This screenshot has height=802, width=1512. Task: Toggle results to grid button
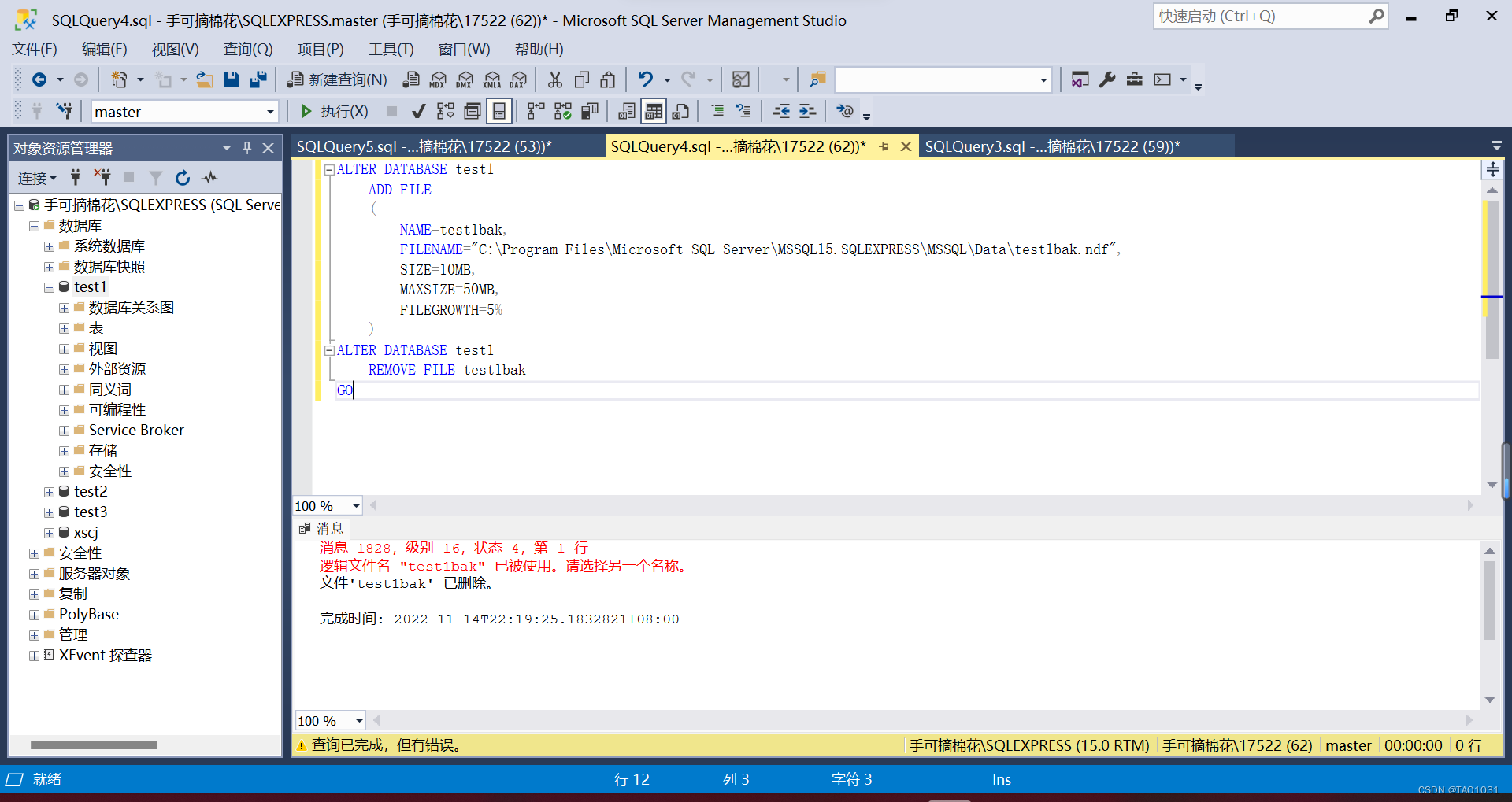[654, 112]
